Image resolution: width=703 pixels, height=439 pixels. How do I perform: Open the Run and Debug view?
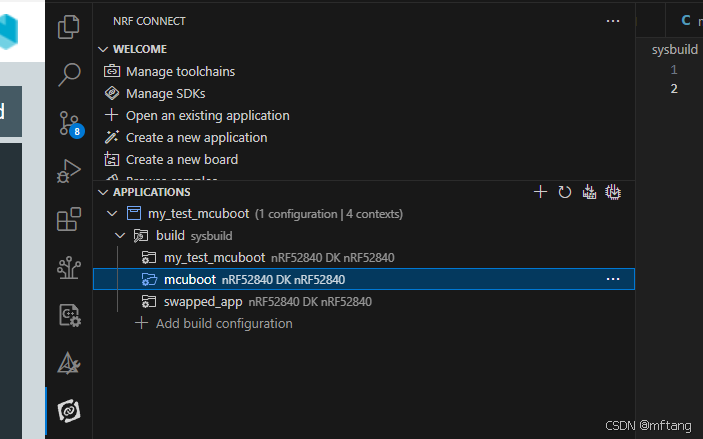coord(69,171)
